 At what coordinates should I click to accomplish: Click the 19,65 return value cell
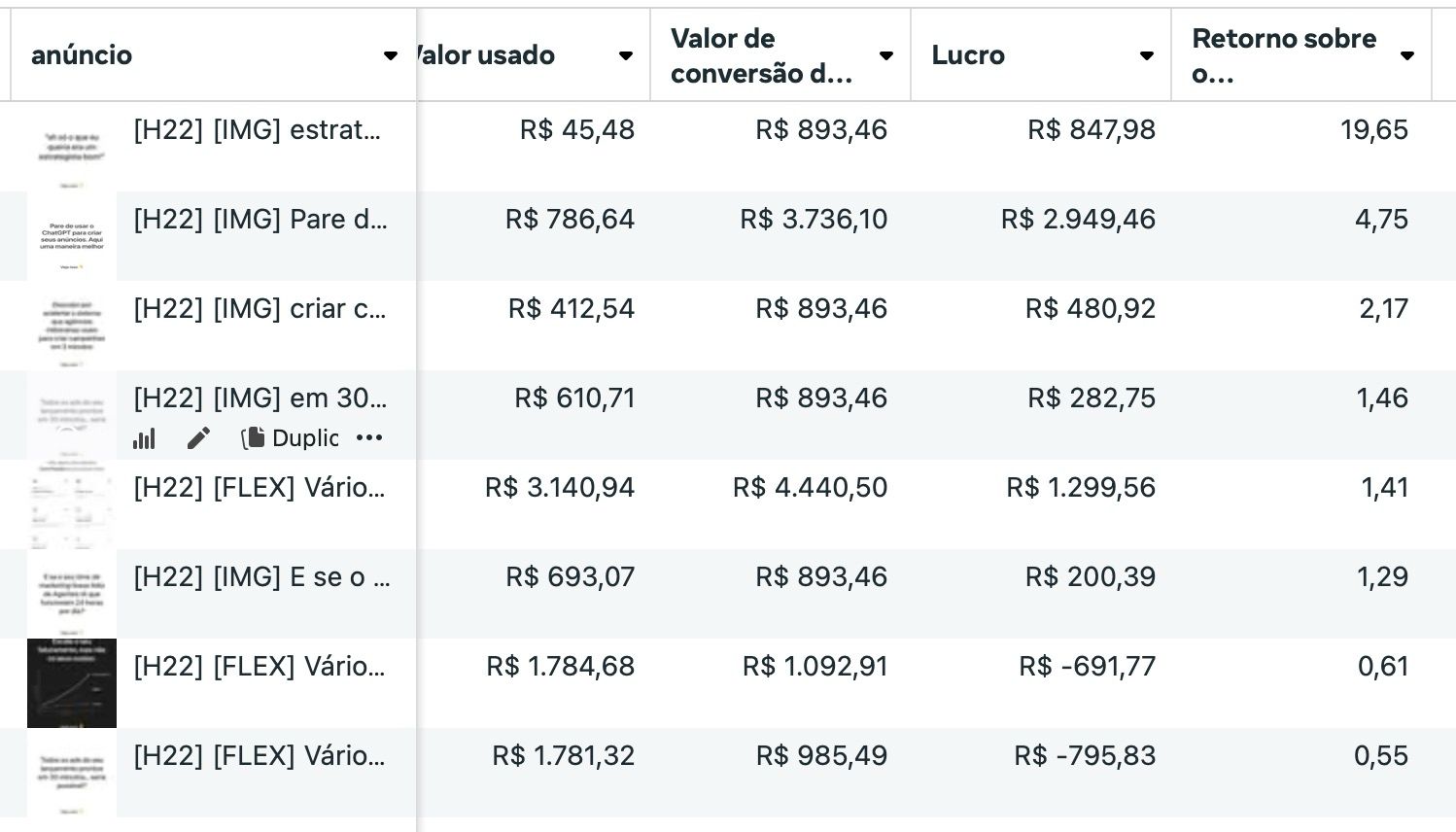click(1373, 129)
